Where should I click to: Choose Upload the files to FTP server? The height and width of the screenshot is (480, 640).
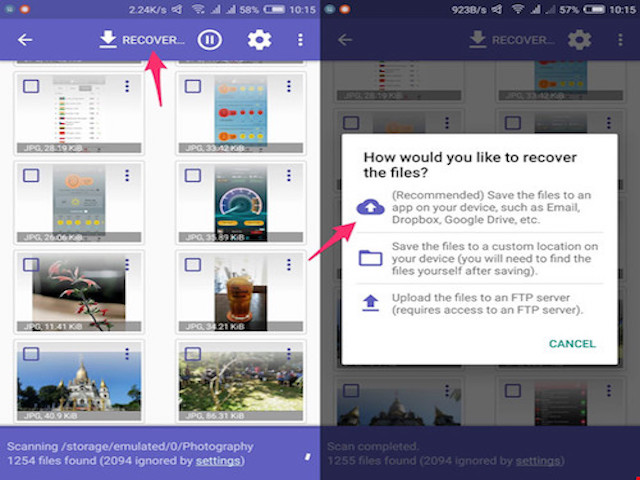click(x=485, y=302)
